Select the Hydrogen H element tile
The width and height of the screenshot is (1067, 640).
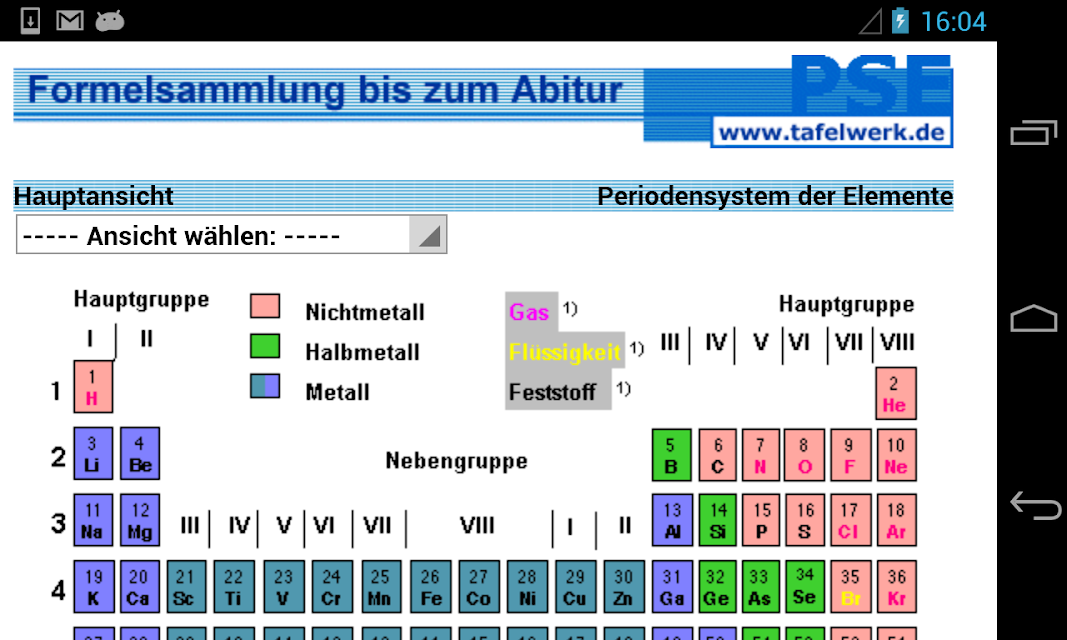tap(93, 387)
